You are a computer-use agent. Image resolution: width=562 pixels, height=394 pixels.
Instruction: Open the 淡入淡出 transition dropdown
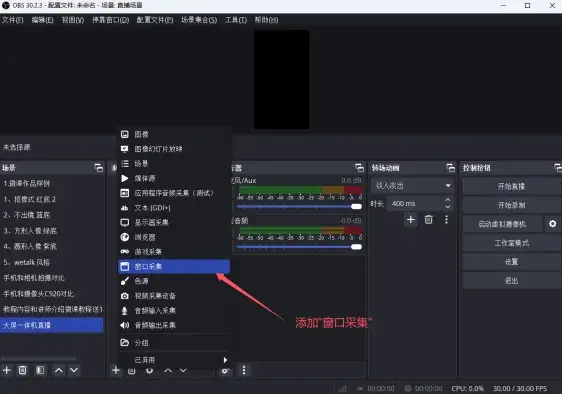[412, 186]
